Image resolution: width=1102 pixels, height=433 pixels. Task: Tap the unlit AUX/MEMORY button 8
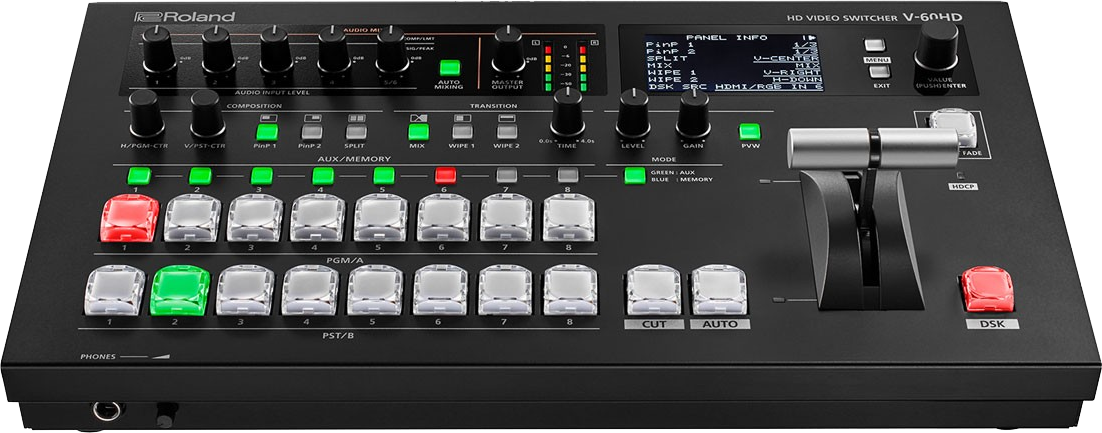tap(568, 176)
